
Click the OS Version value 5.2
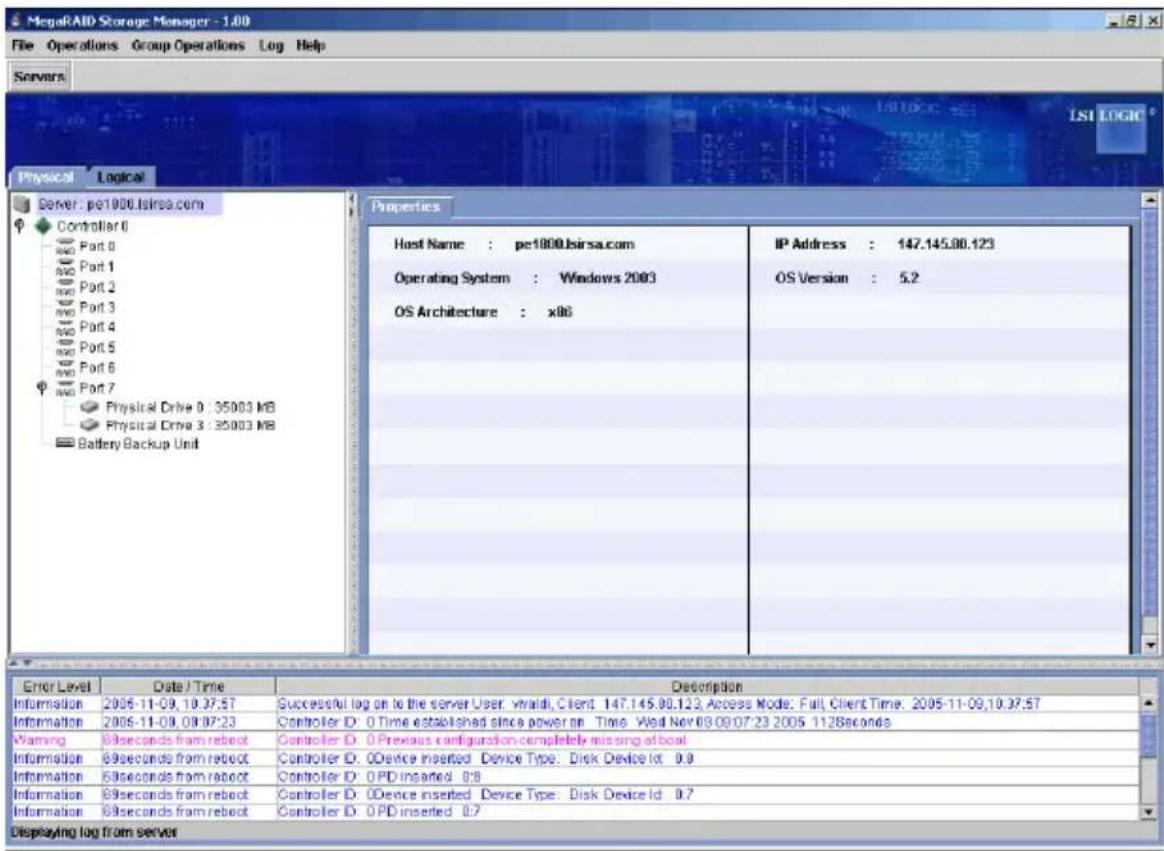909,278
